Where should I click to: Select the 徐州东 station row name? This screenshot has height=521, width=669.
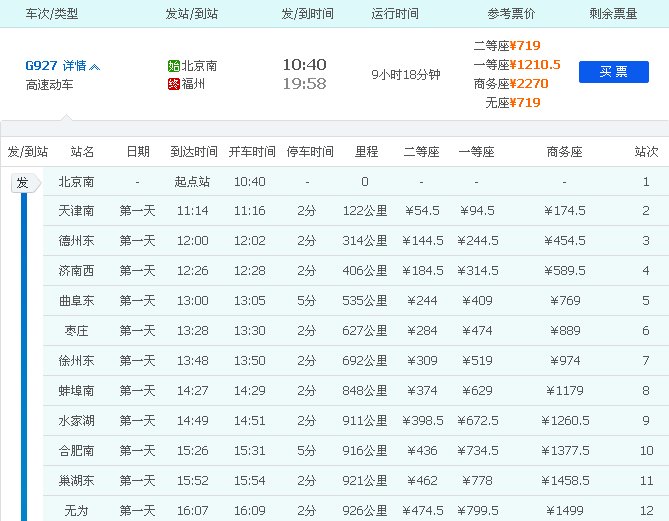76,361
